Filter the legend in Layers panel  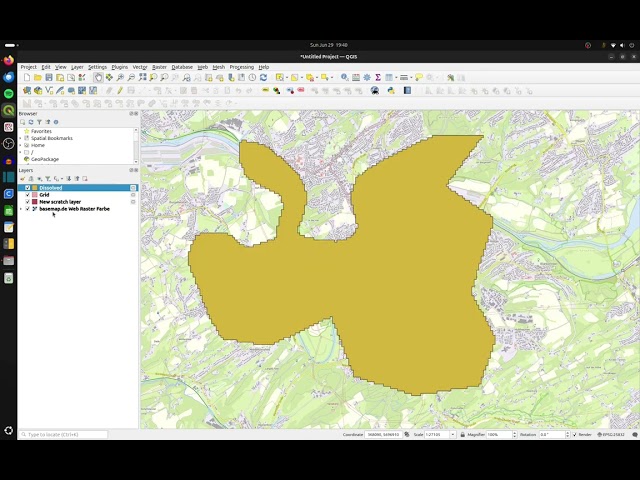point(48,179)
